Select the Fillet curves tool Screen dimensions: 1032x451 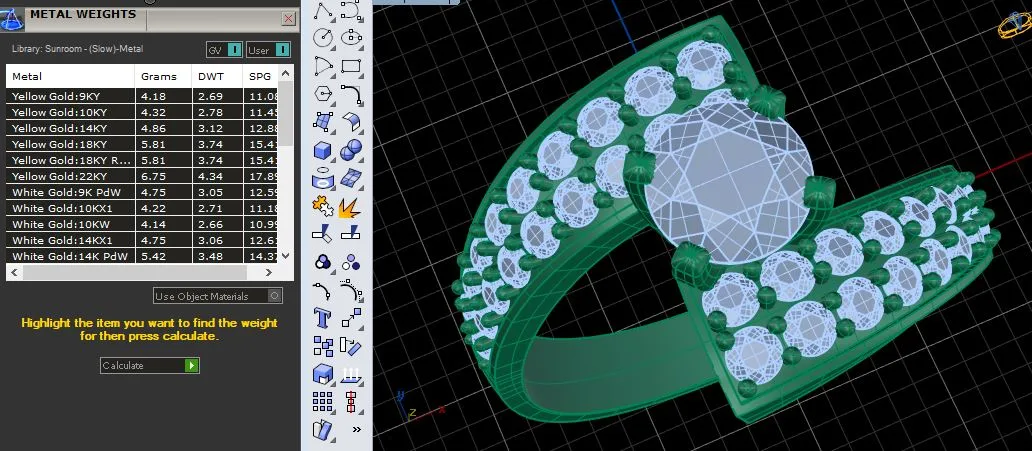[351, 94]
